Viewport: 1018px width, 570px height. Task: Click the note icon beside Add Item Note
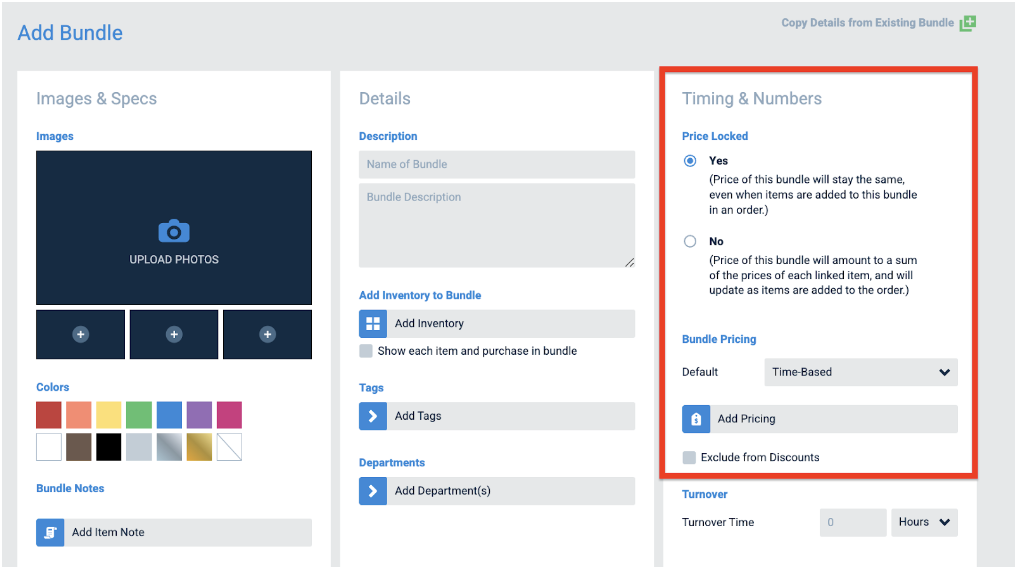50,532
